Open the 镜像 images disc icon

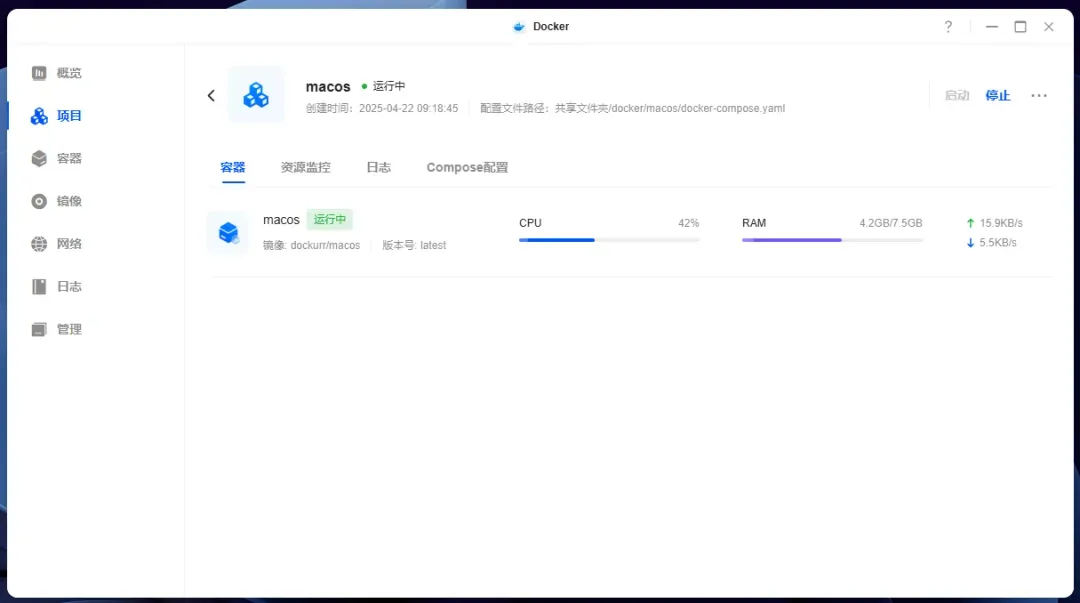39,201
